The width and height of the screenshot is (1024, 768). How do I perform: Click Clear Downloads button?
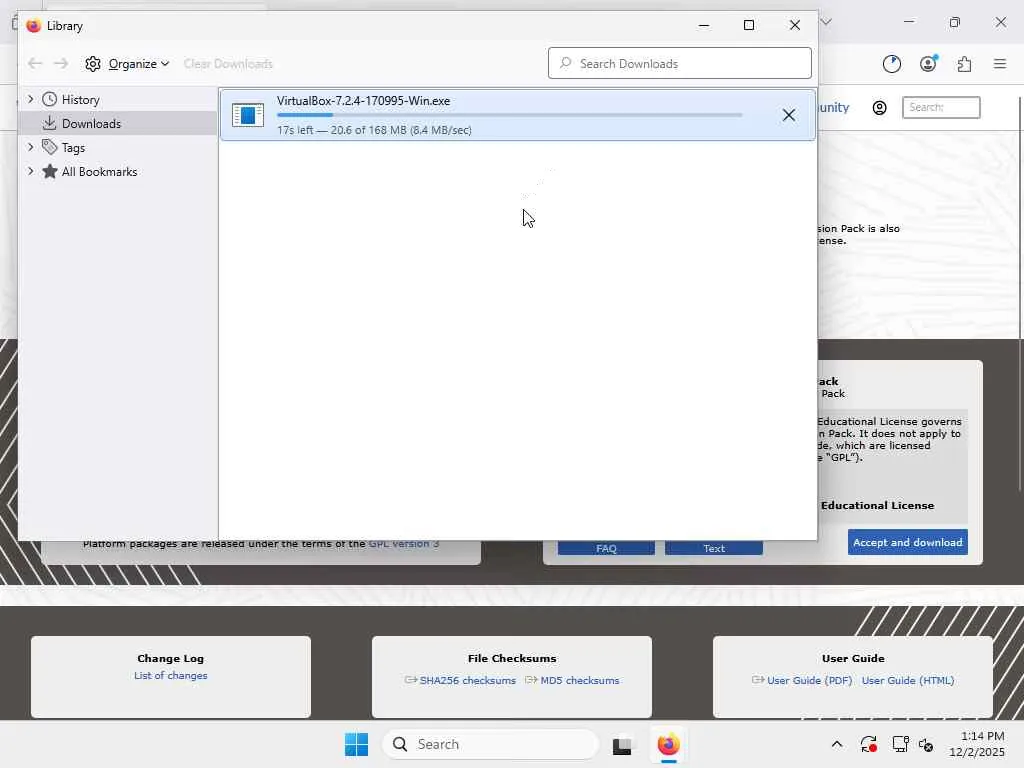click(x=228, y=63)
